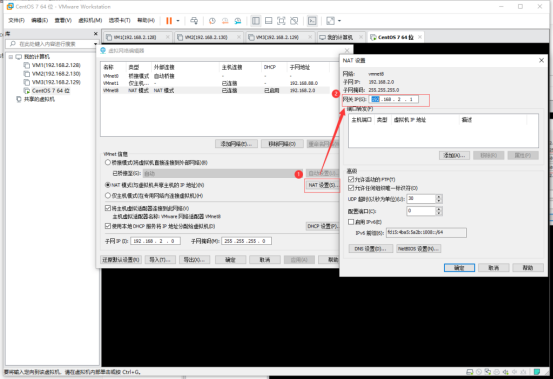Open the snapshot manager toolbar icon
Screen dimensions: 553x379
tap(238, 21)
